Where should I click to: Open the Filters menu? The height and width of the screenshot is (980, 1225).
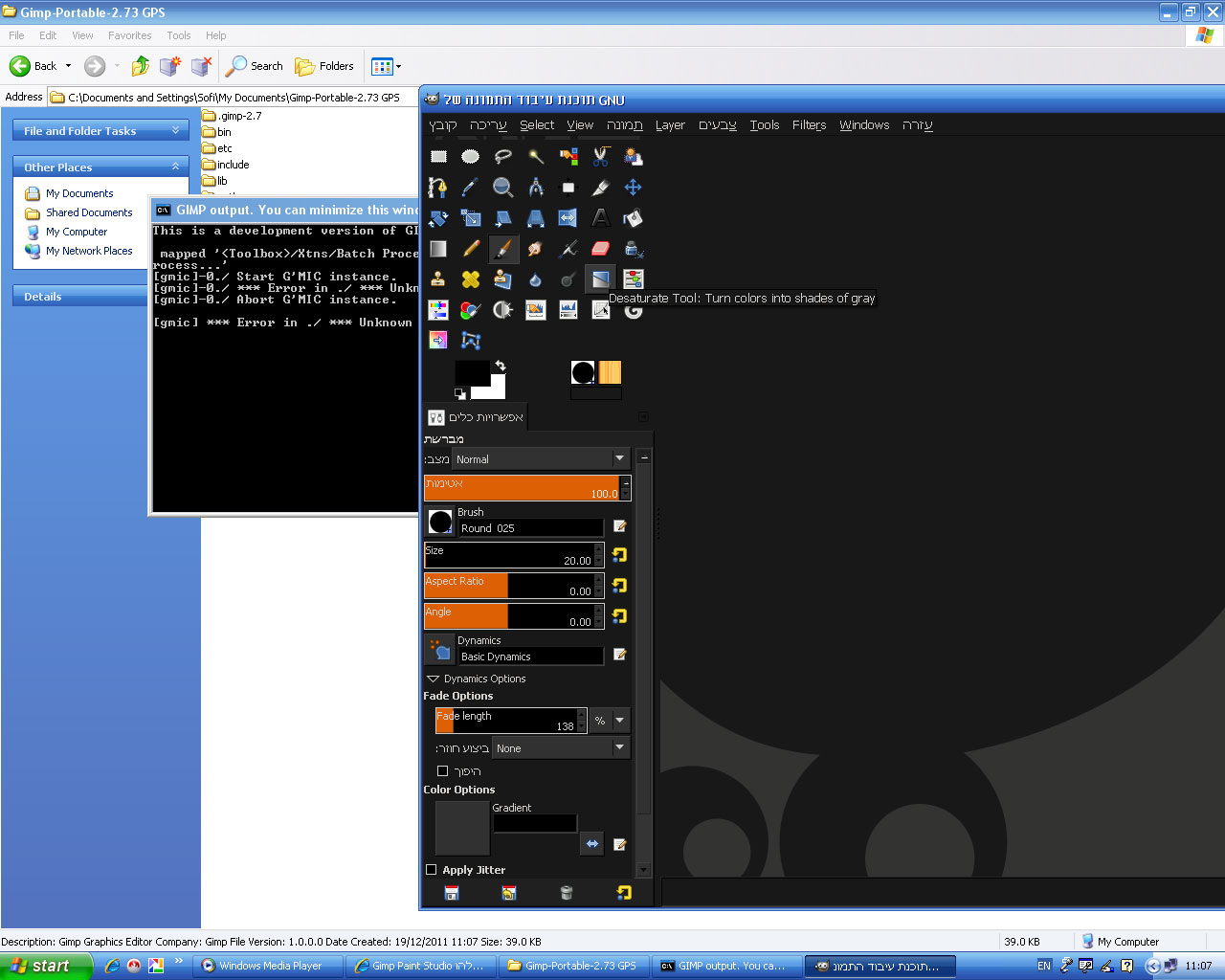click(809, 125)
